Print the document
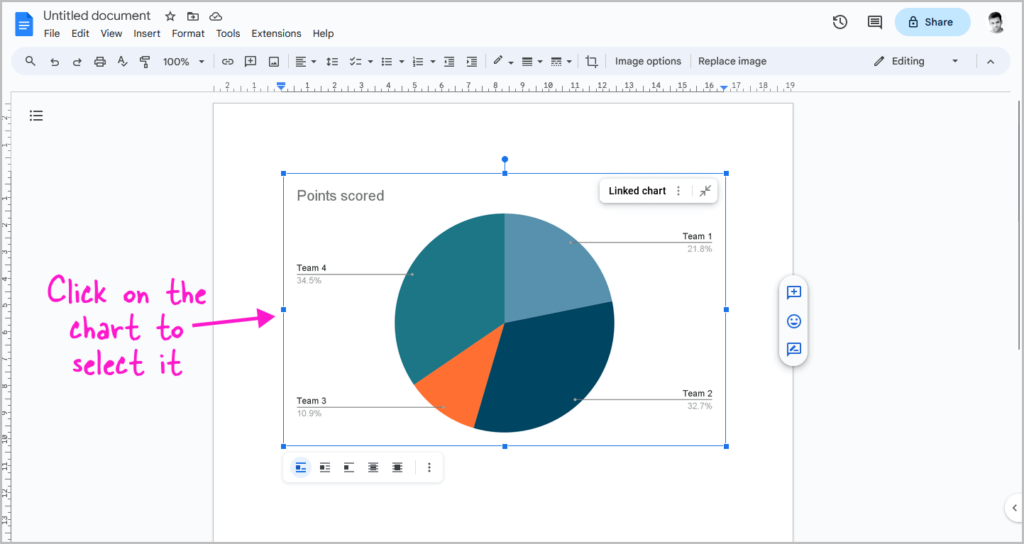Viewport: 1024px width, 544px height. (99, 61)
